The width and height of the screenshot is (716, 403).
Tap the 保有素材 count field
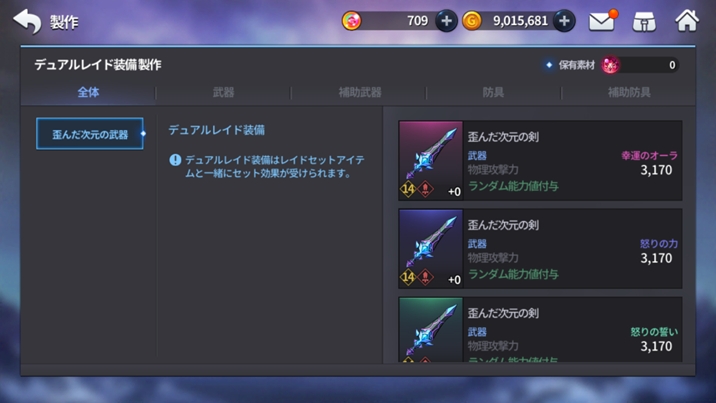[641, 65]
